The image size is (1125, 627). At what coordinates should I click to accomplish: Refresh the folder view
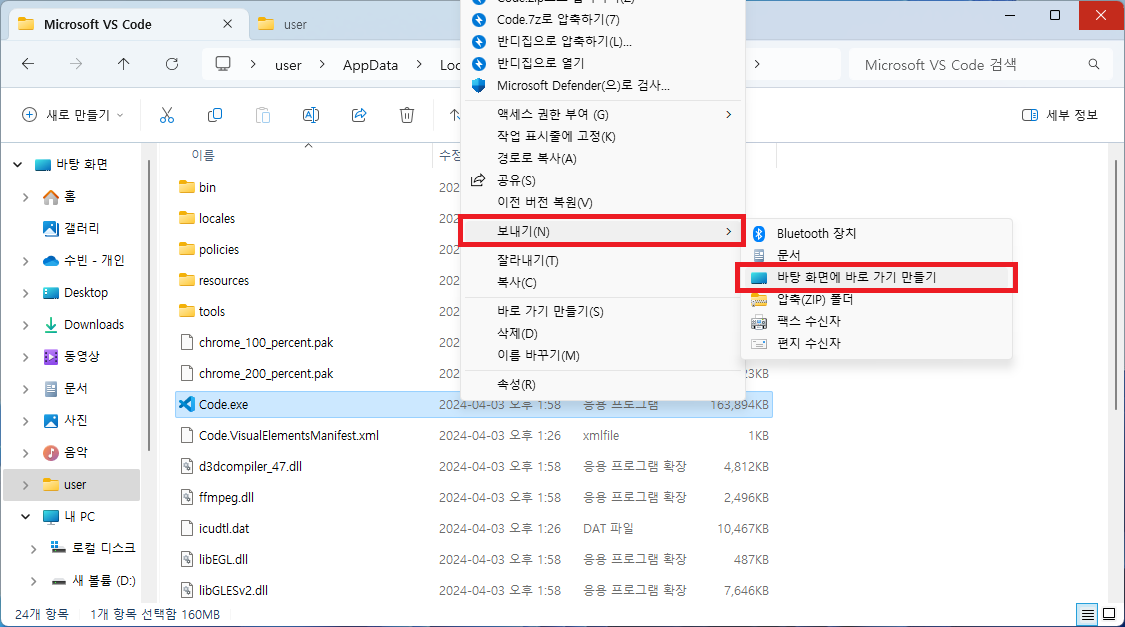click(171, 65)
